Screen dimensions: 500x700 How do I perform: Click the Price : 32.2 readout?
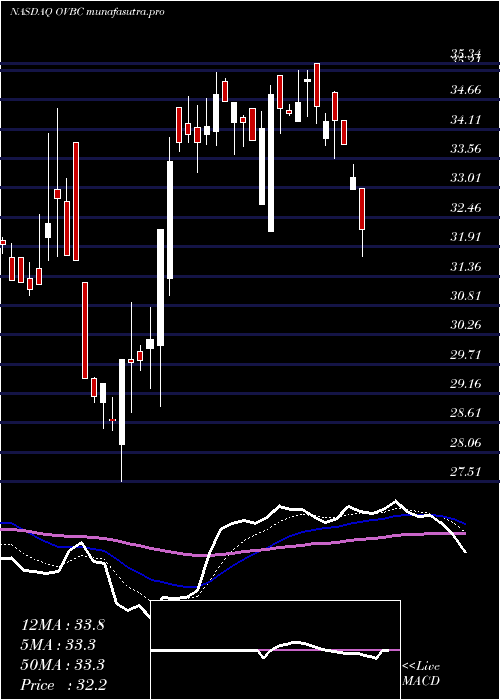(x=64, y=685)
